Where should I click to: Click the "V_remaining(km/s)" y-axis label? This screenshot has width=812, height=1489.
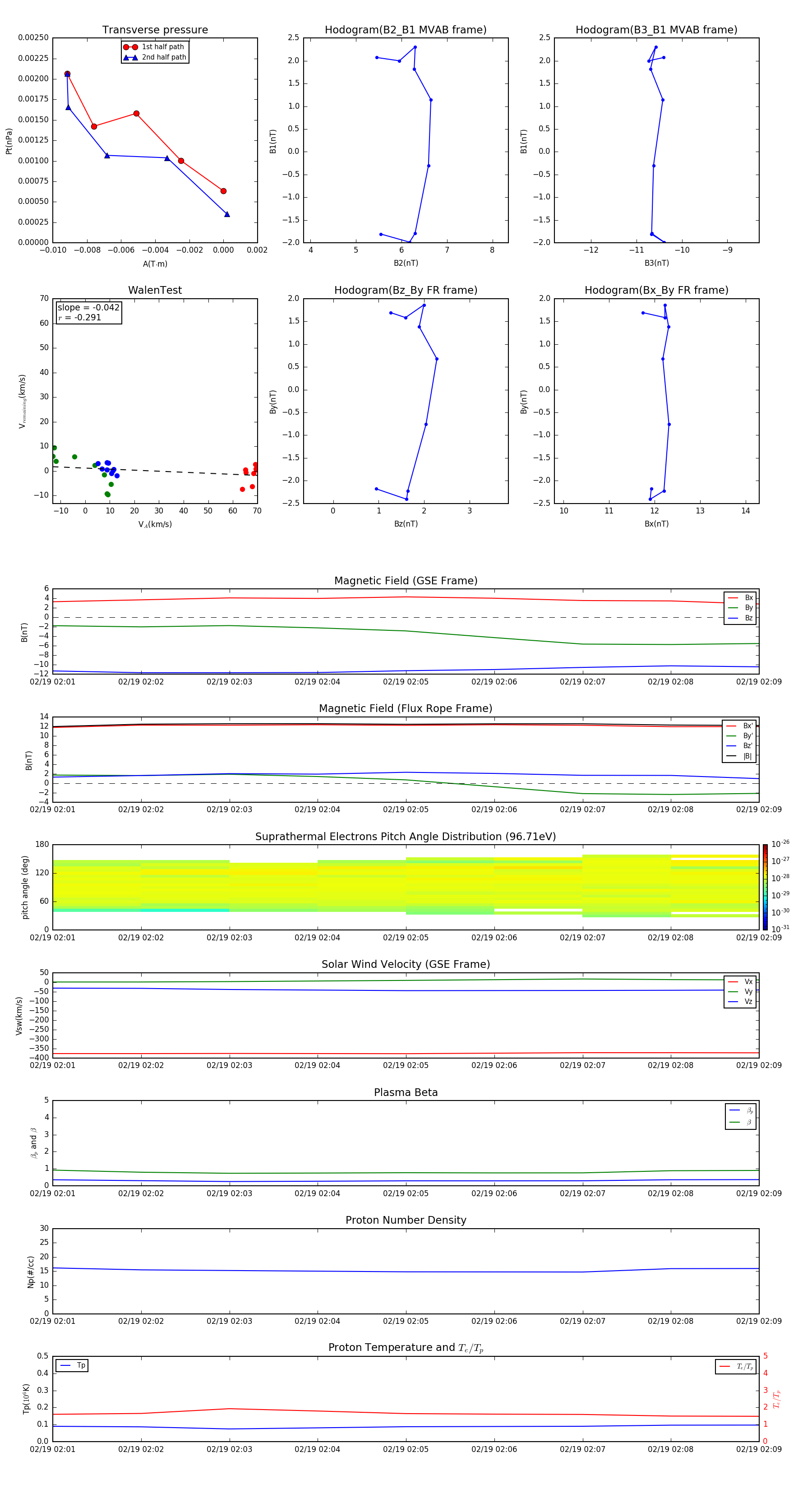coord(22,401)
